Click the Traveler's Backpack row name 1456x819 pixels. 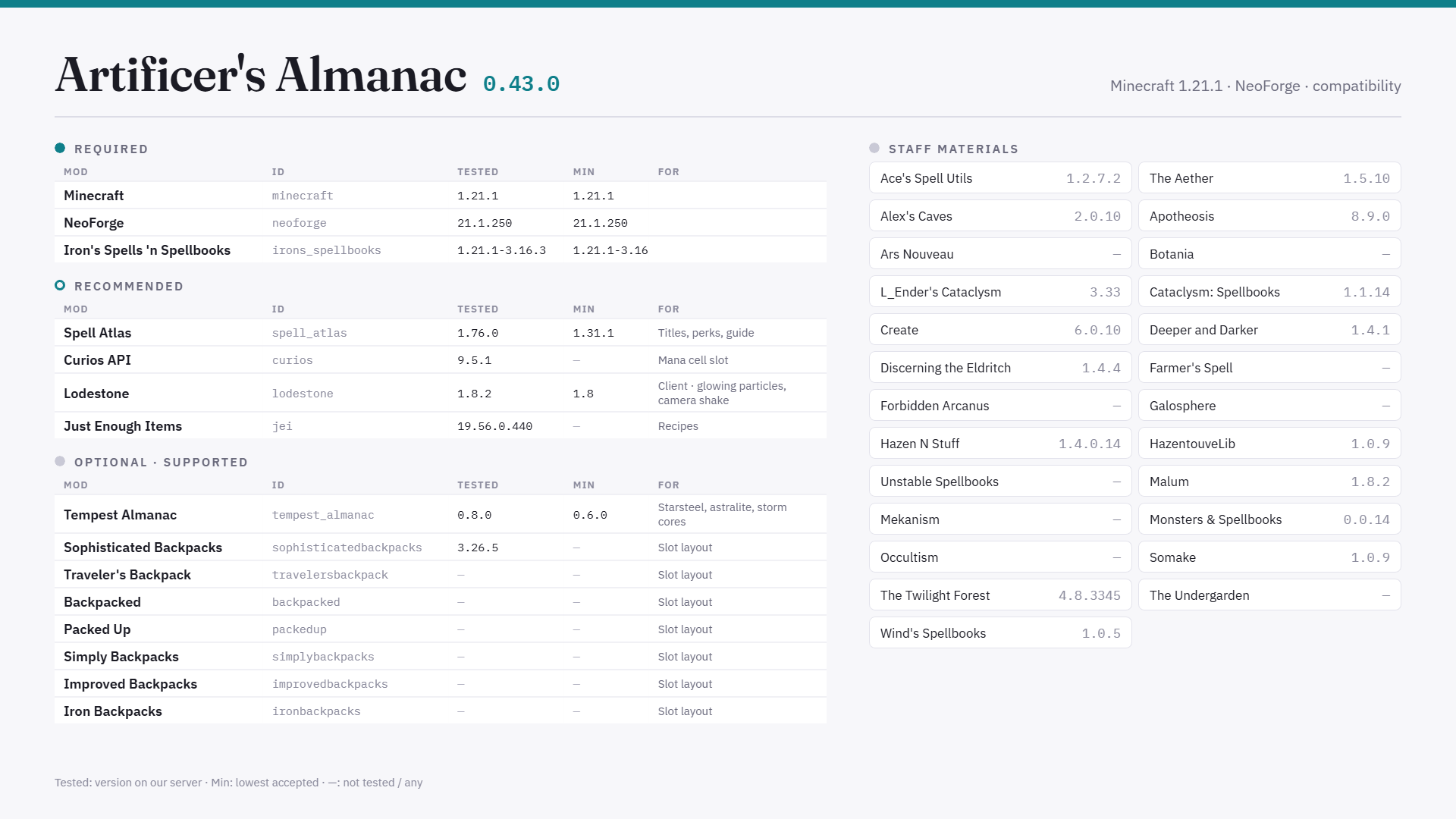point(127,575)
